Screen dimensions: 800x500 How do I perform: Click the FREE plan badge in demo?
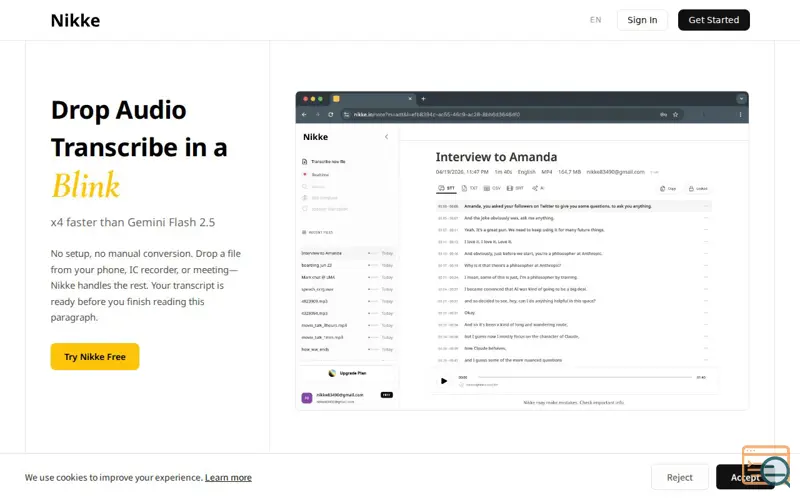[x=387, y=395]
